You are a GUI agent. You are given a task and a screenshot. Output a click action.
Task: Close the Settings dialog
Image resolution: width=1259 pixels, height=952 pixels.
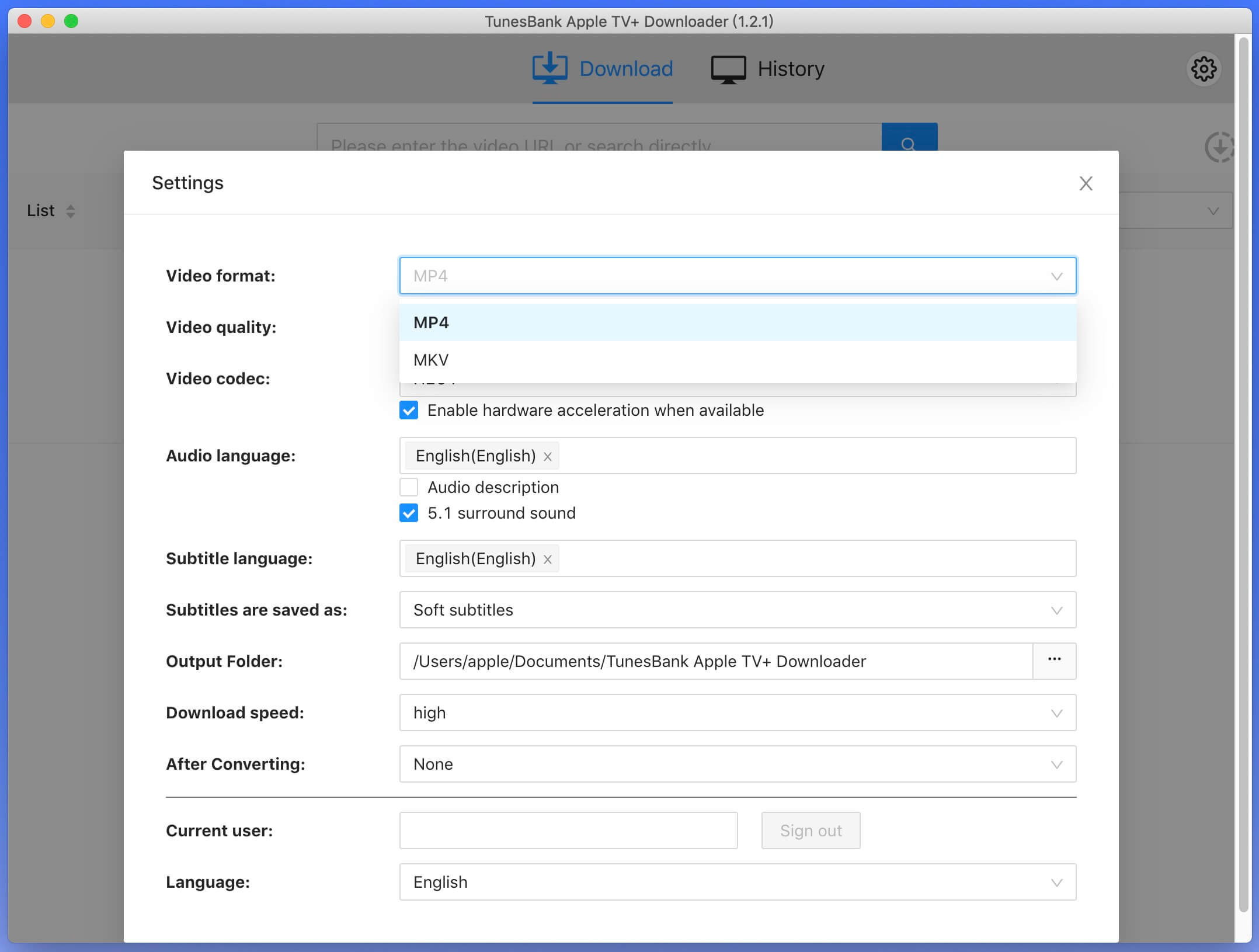click(1086, 183)
